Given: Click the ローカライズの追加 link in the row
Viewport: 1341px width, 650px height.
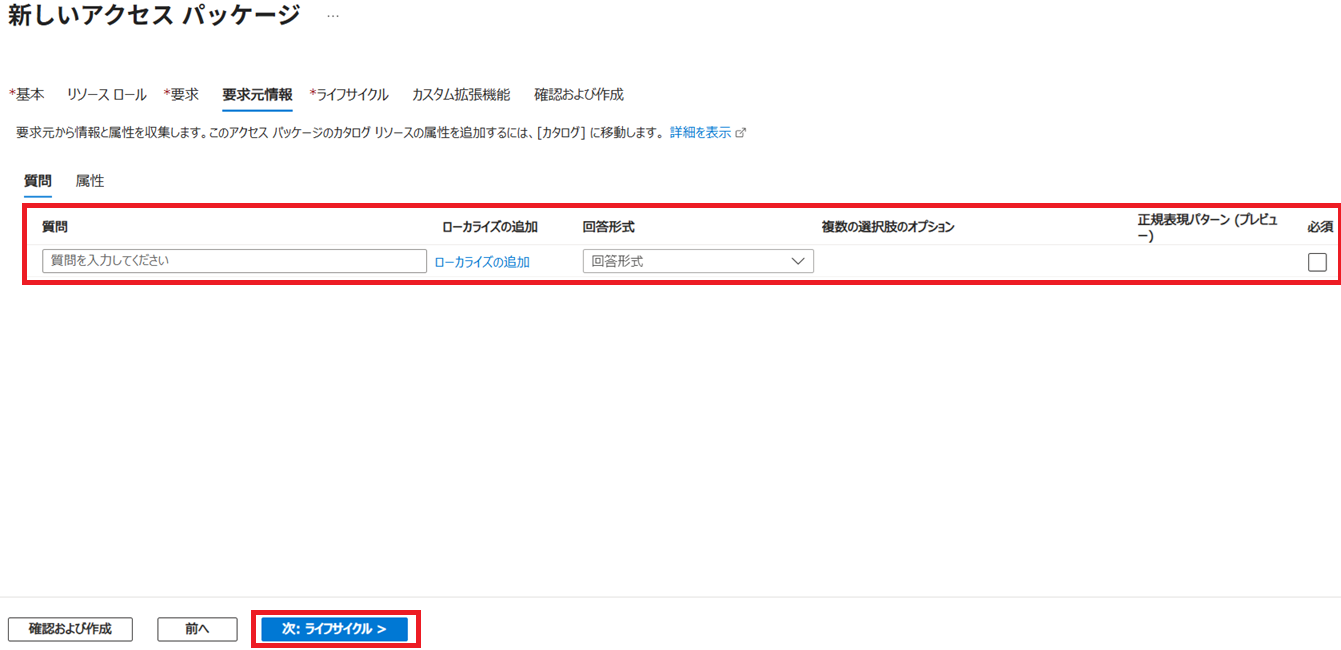Looking at the screenshot, I should coord(481,262).
